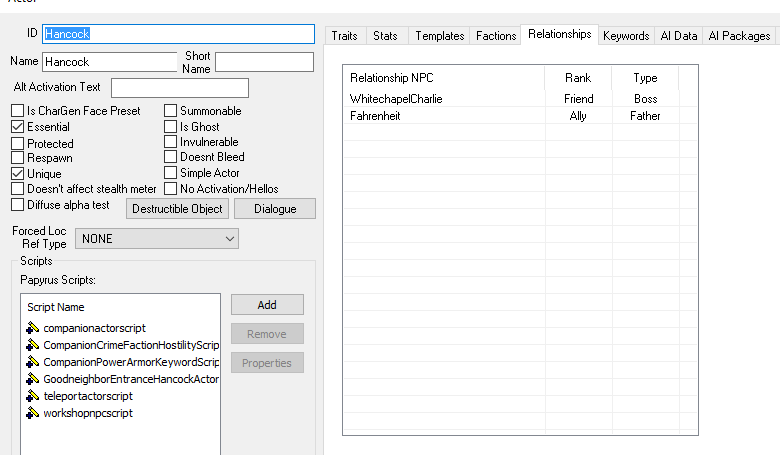Viewport: 780px width, 455px height.
Task: Enable Is CharGen Face Preset checkbox
Action: point(17,110)
